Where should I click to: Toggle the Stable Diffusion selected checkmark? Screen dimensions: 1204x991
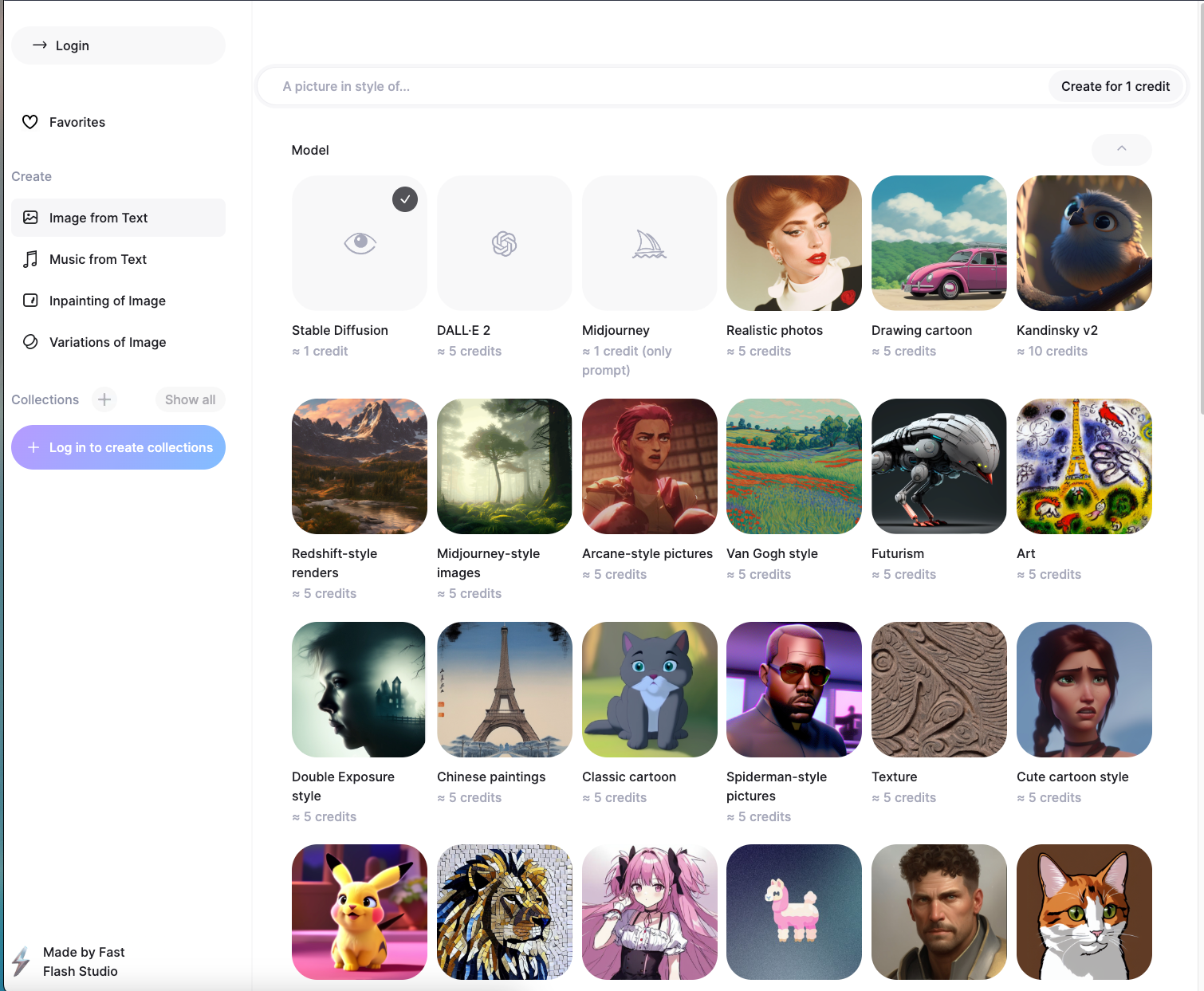pyautogui.click(x=405, y=199)
